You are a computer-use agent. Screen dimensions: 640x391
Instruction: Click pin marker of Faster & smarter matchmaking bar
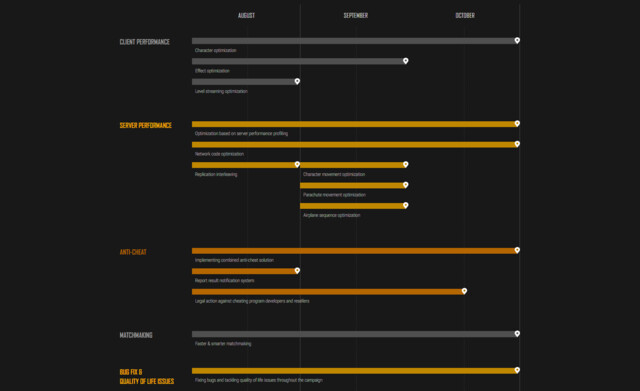(x=517, y=333)
